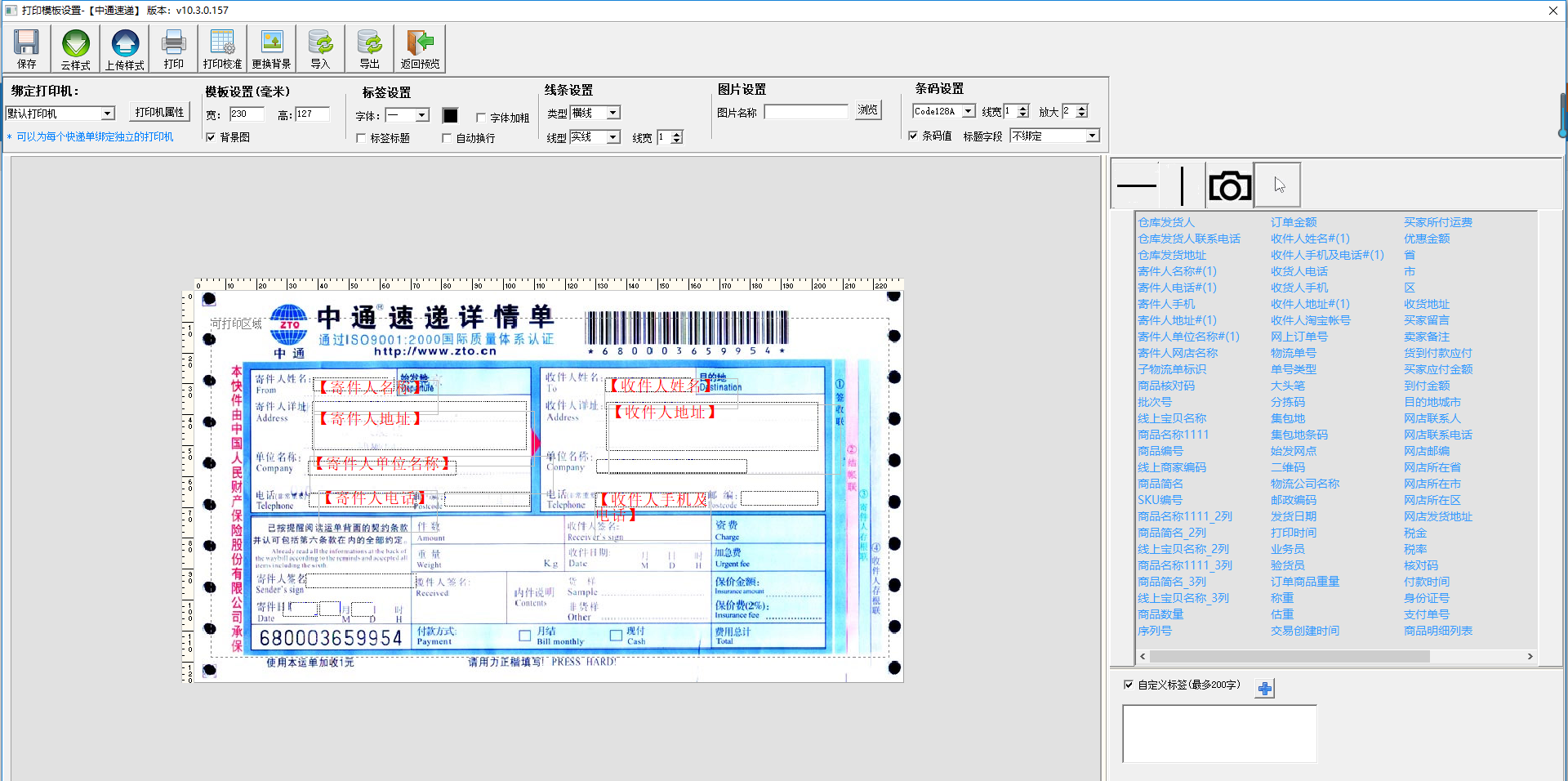Screen dimensions: 1568x781
Task: Select the vertical line tool
Action: [x=1182, y=185]
